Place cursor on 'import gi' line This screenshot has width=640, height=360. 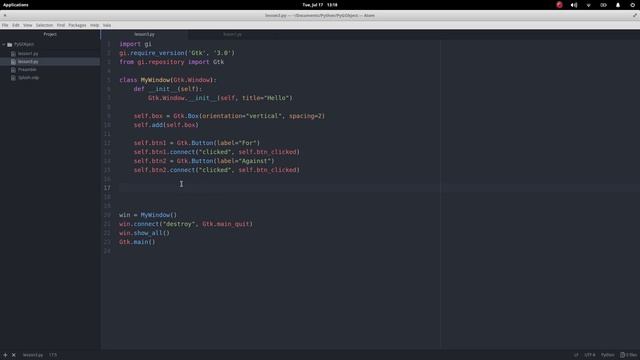(x=136, y=44)
